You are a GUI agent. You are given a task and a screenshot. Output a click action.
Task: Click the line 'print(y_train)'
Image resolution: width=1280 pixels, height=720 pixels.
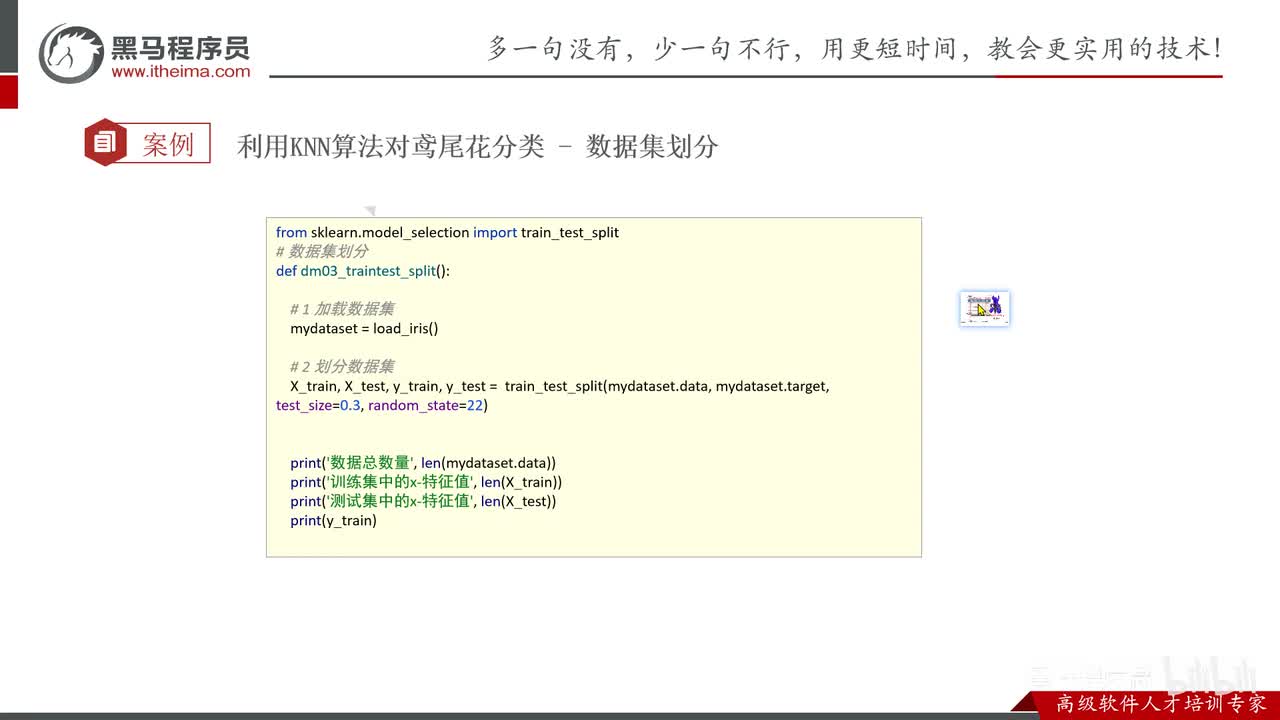[334, 520]
